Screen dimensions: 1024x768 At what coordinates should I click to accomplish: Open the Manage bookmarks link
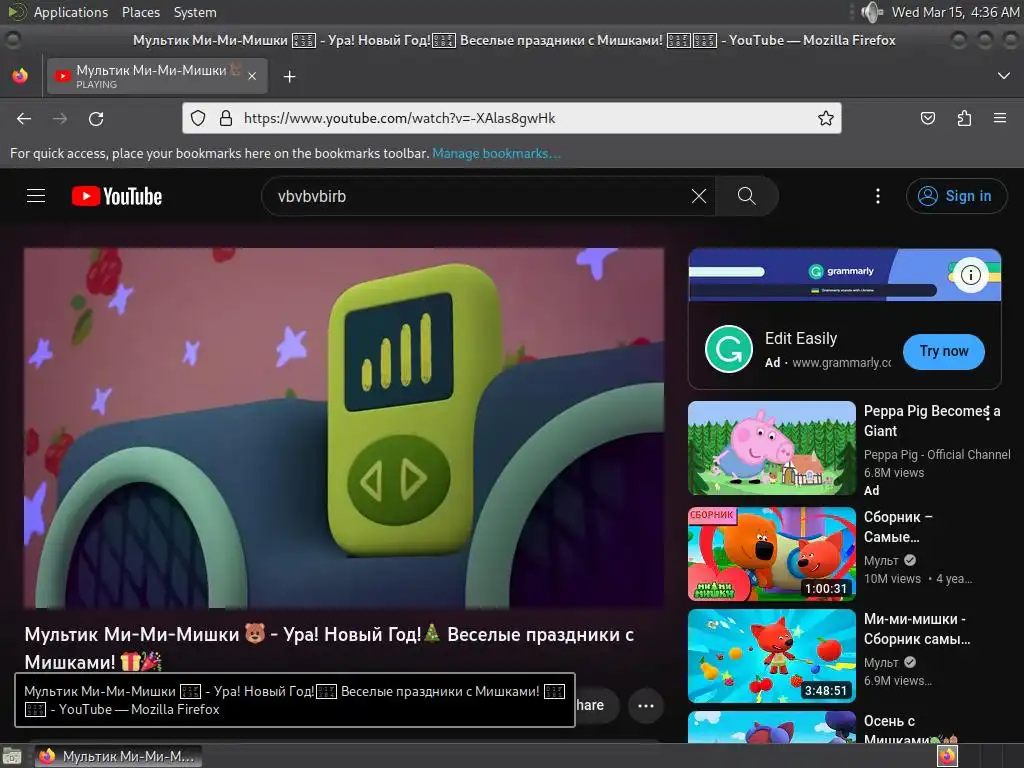tap(496, 153)
